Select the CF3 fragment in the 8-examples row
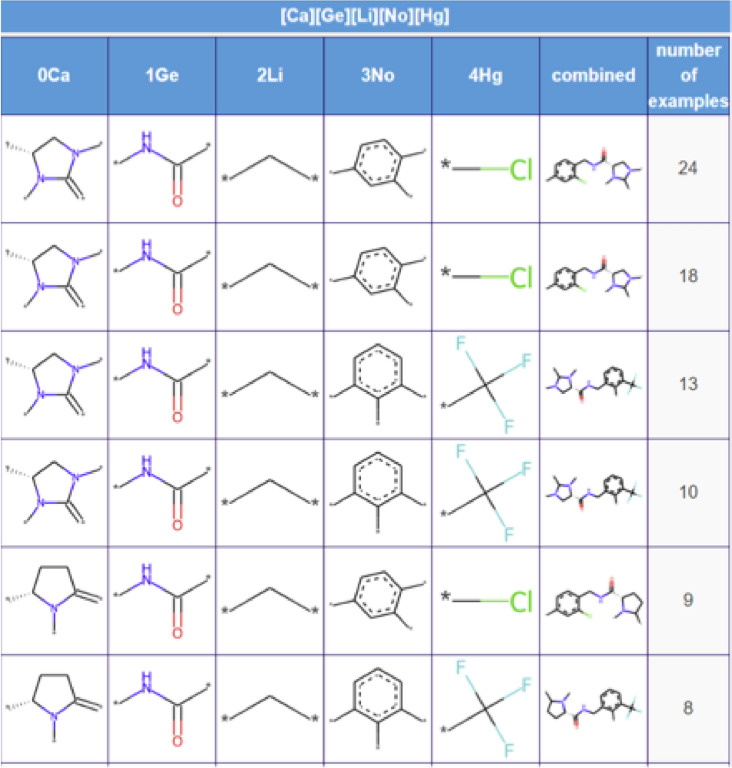 tap(486, 709)
